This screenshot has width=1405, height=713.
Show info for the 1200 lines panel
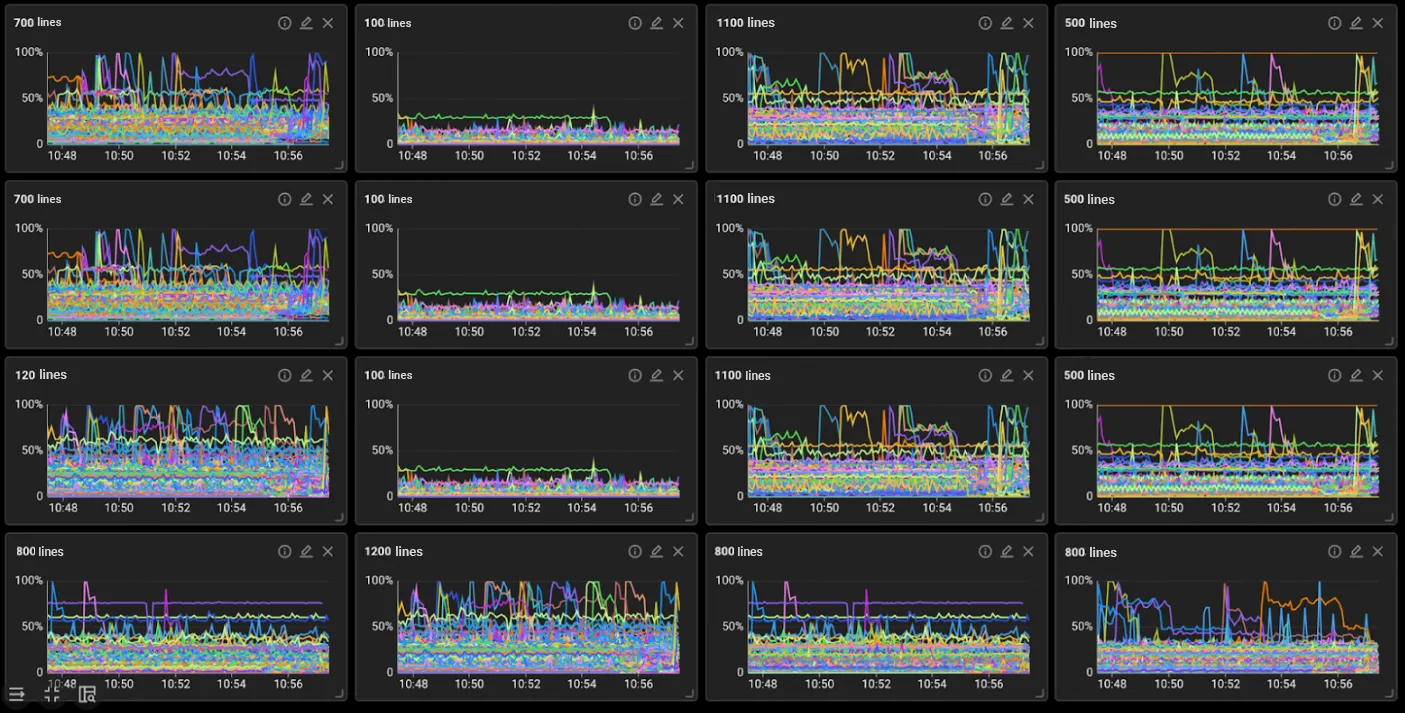coord(635,552)
